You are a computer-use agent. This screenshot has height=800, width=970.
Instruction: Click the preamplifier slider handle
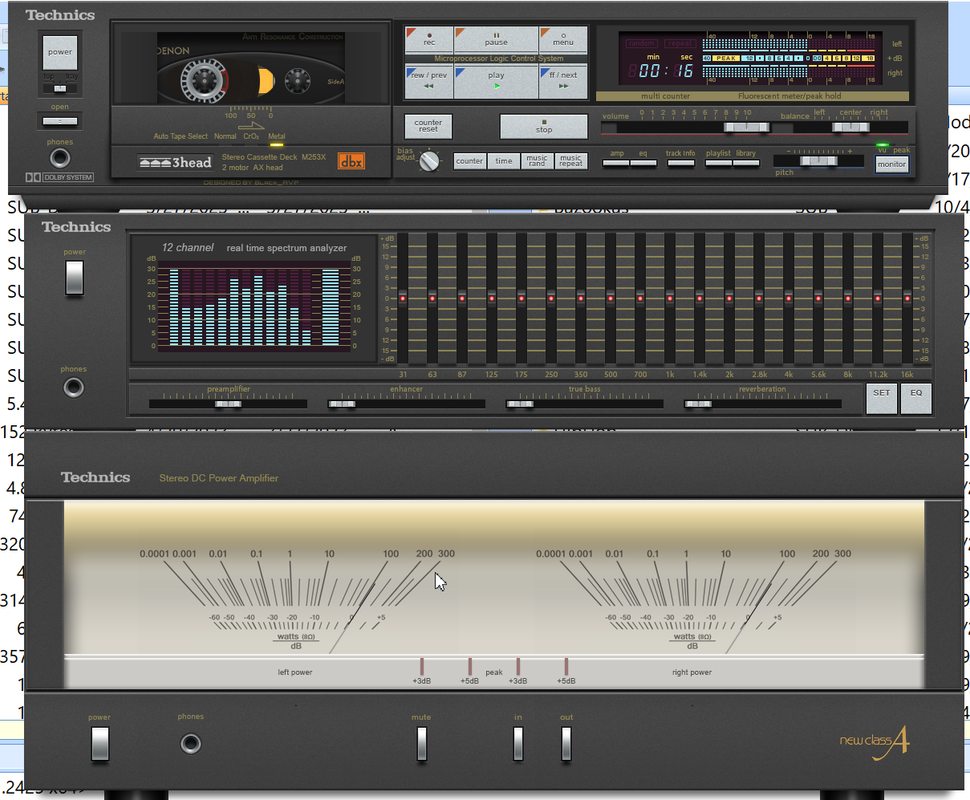click(x=228, y=404)
